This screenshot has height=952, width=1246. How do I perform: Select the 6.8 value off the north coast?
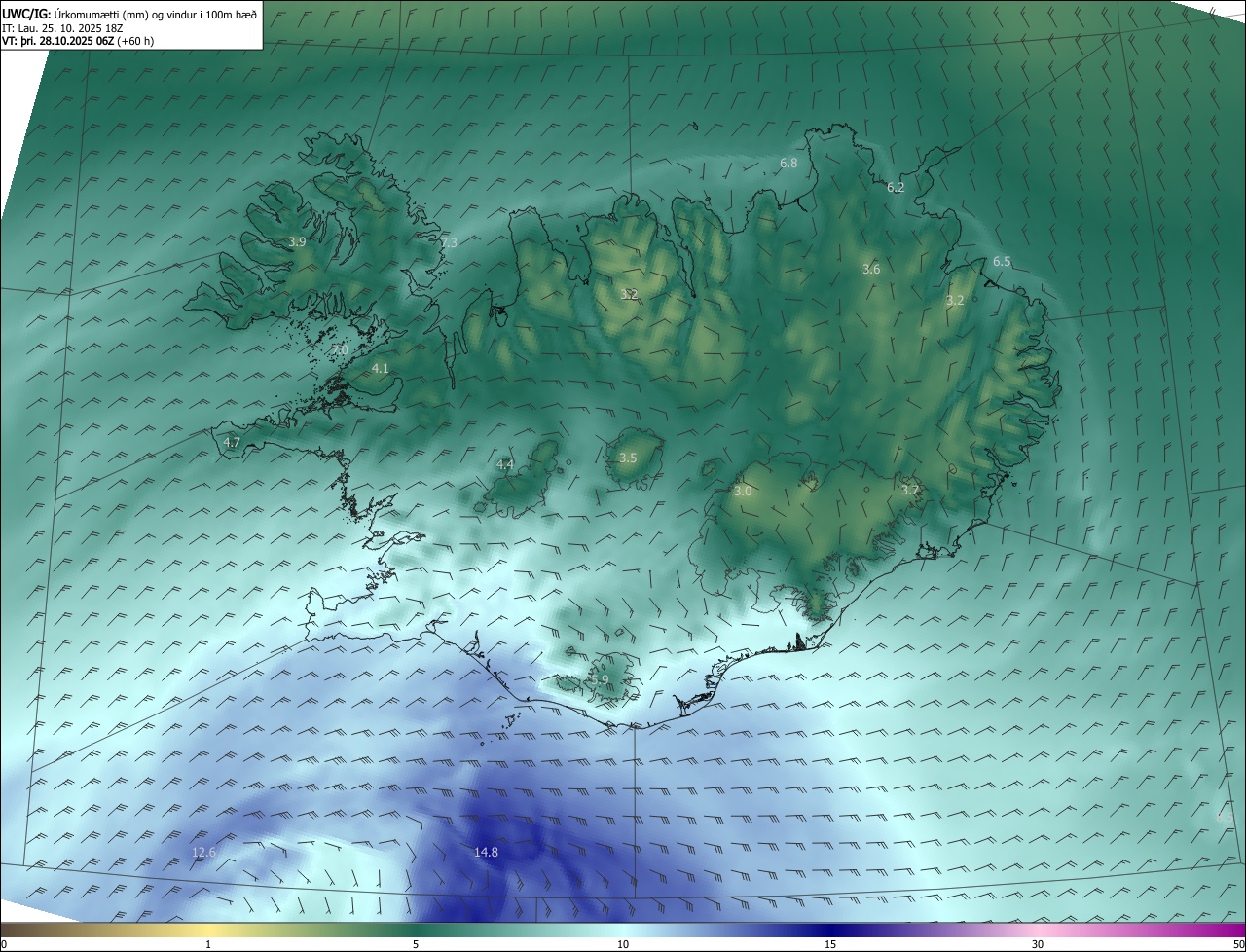point(788,164)
